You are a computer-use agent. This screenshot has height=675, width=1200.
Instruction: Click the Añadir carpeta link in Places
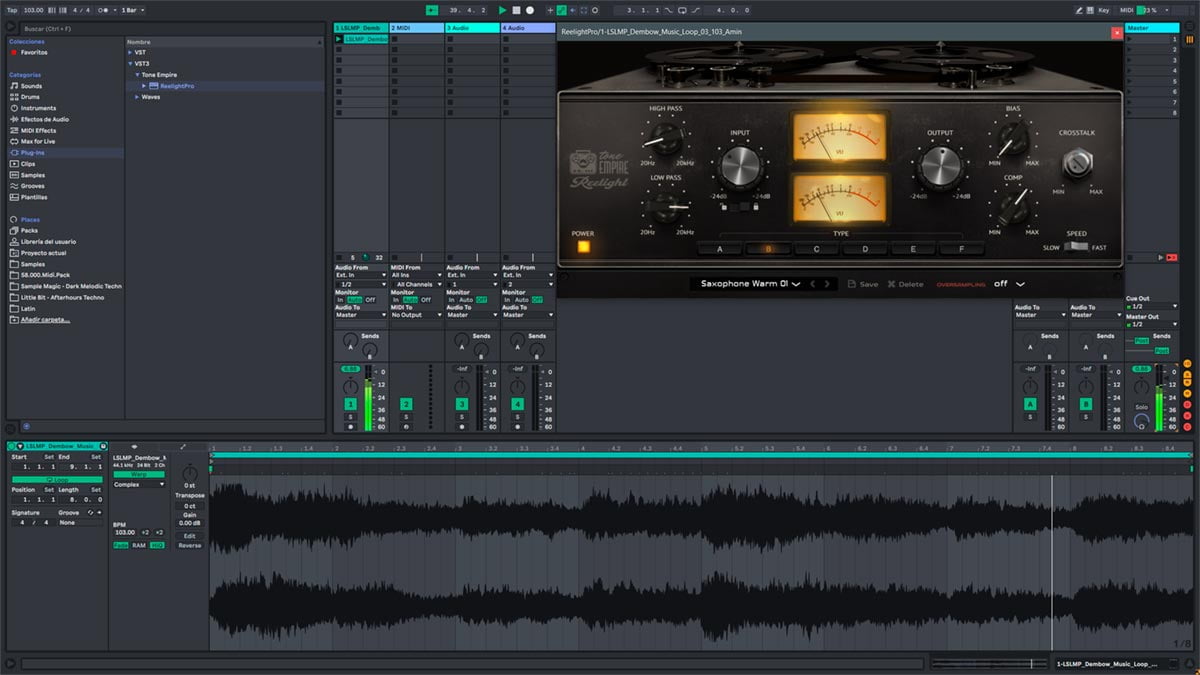[x=45, y=319]
